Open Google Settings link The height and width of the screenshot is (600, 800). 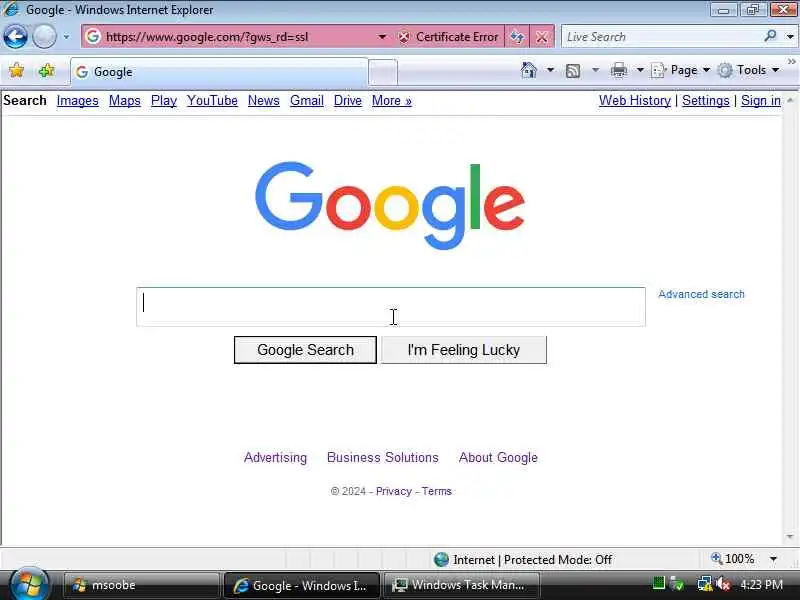(x=706, y=101)
